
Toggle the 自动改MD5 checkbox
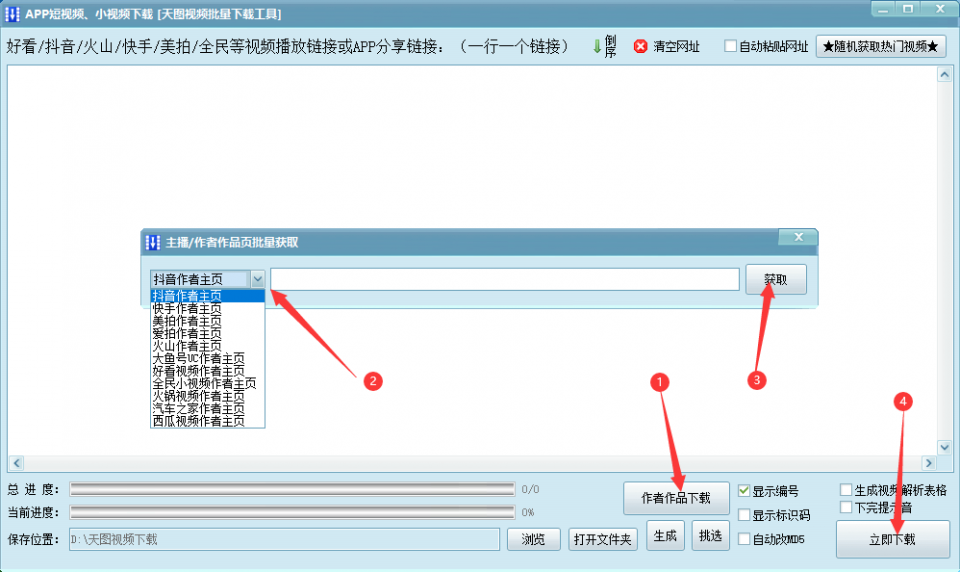pyautogui.click(x=743, y=539)
